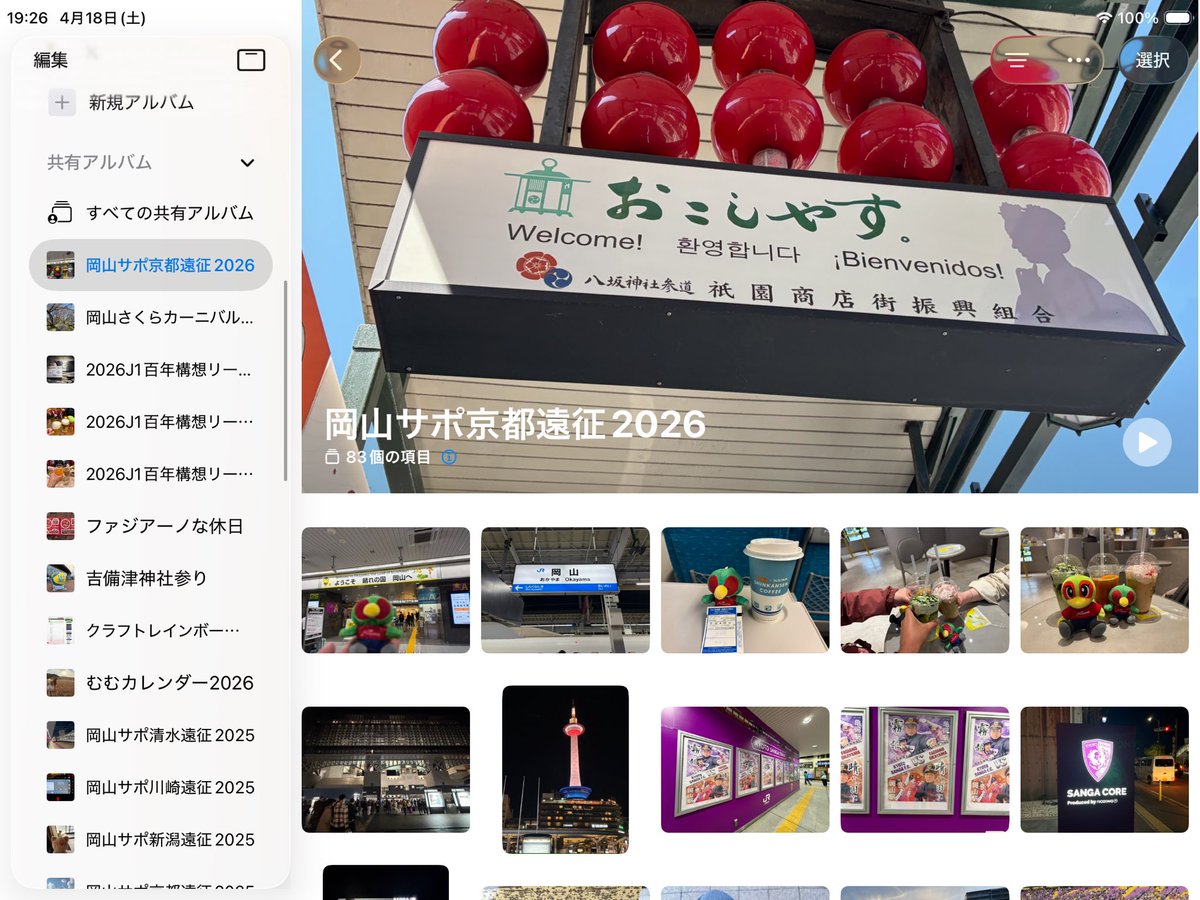
Task: Open the Kyoto Tower night photo thumbnail
Action: pyautogui.click(x=565, y=768)
